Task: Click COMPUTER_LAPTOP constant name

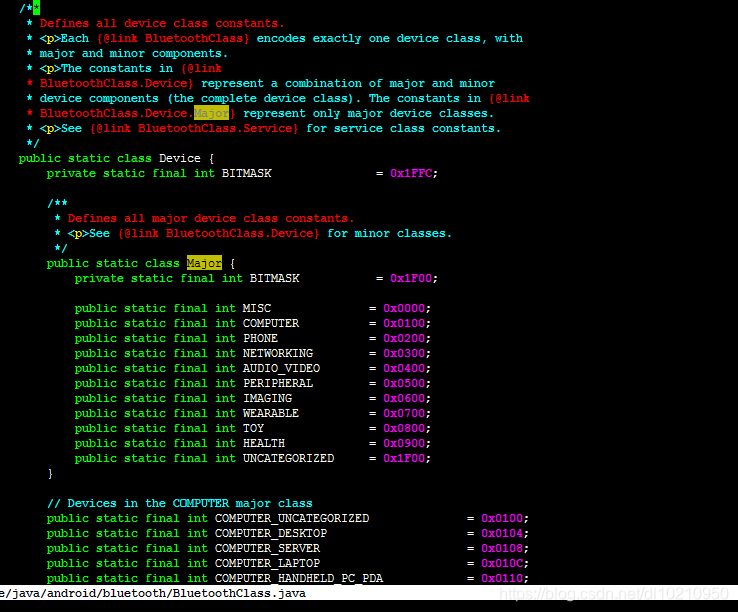Action: [x=267, y=564]
